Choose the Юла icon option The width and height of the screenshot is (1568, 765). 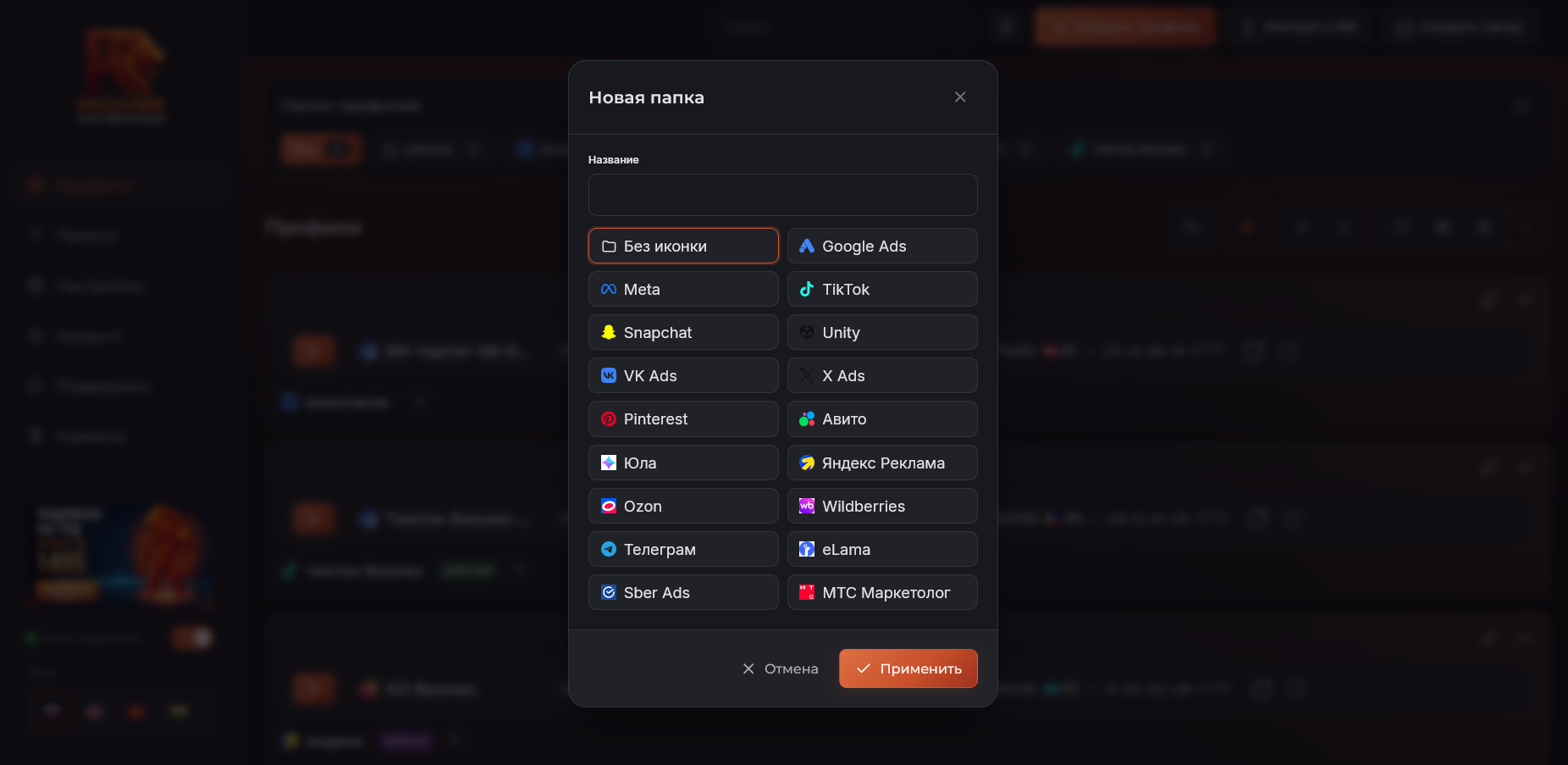coord(683,463)
